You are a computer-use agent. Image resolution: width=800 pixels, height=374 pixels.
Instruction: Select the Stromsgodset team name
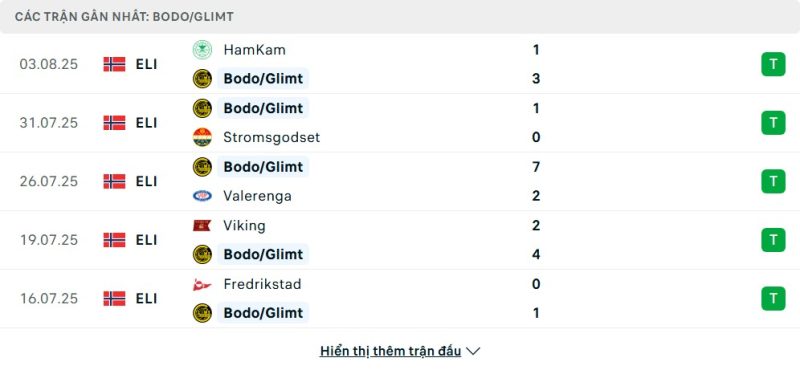click(271, 137)
